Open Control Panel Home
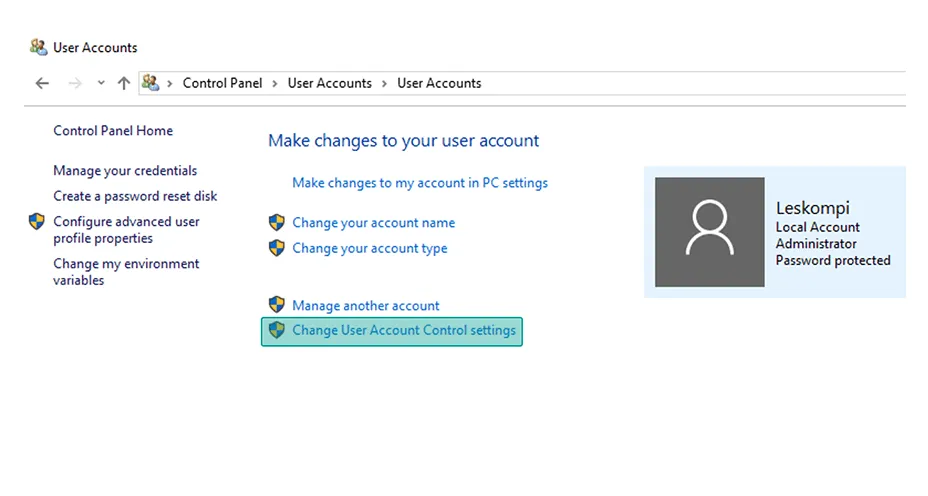 tap(113, 131)
